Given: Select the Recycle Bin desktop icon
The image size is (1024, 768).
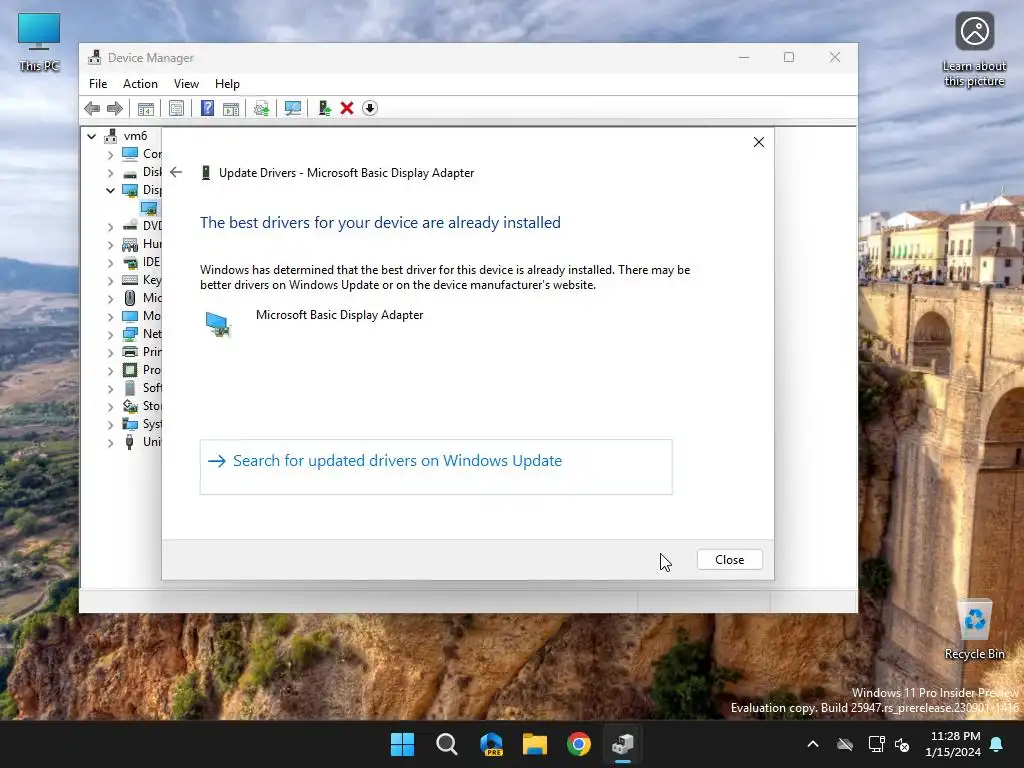Looking at the screenshot, I should point(974,630).
